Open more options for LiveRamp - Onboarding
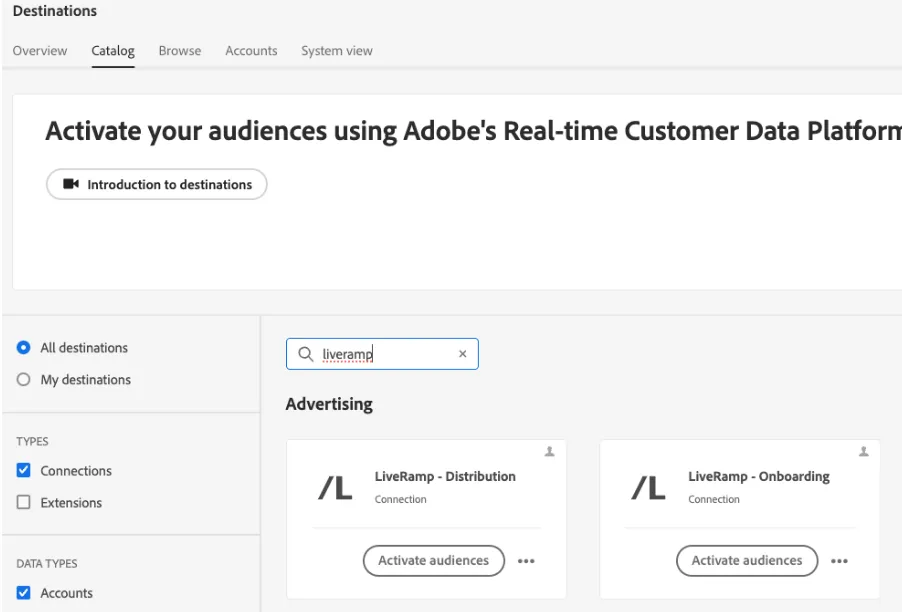The width and height of the screenshot is (902, 612). pyautogui.click(x=839, y=561)
